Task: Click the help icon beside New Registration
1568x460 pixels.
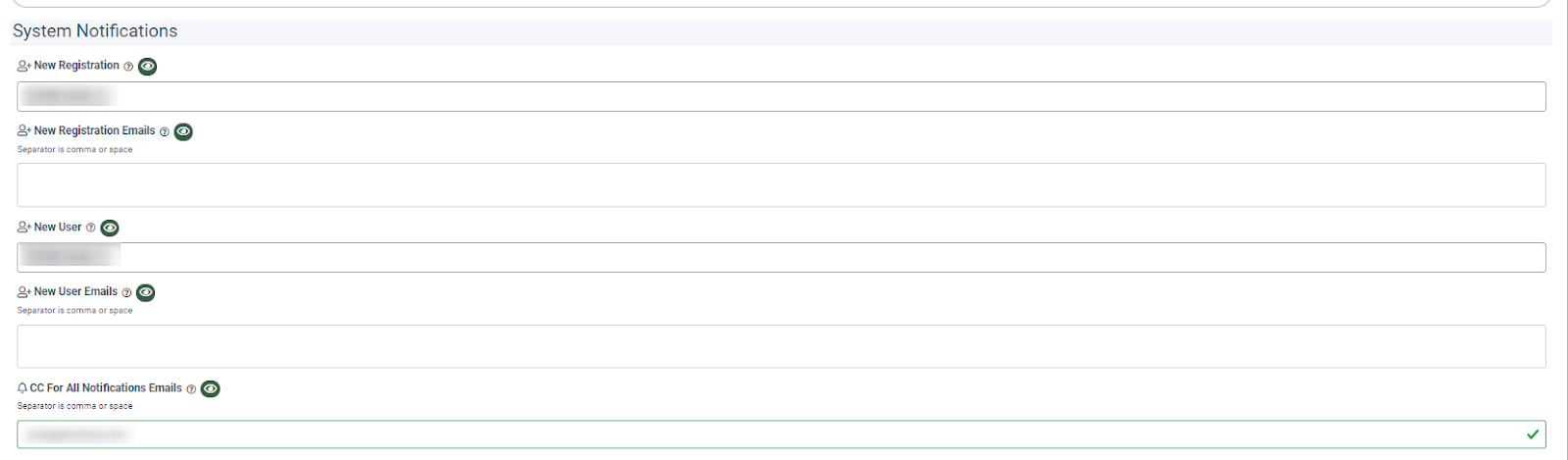Action: tap(128, 67)
